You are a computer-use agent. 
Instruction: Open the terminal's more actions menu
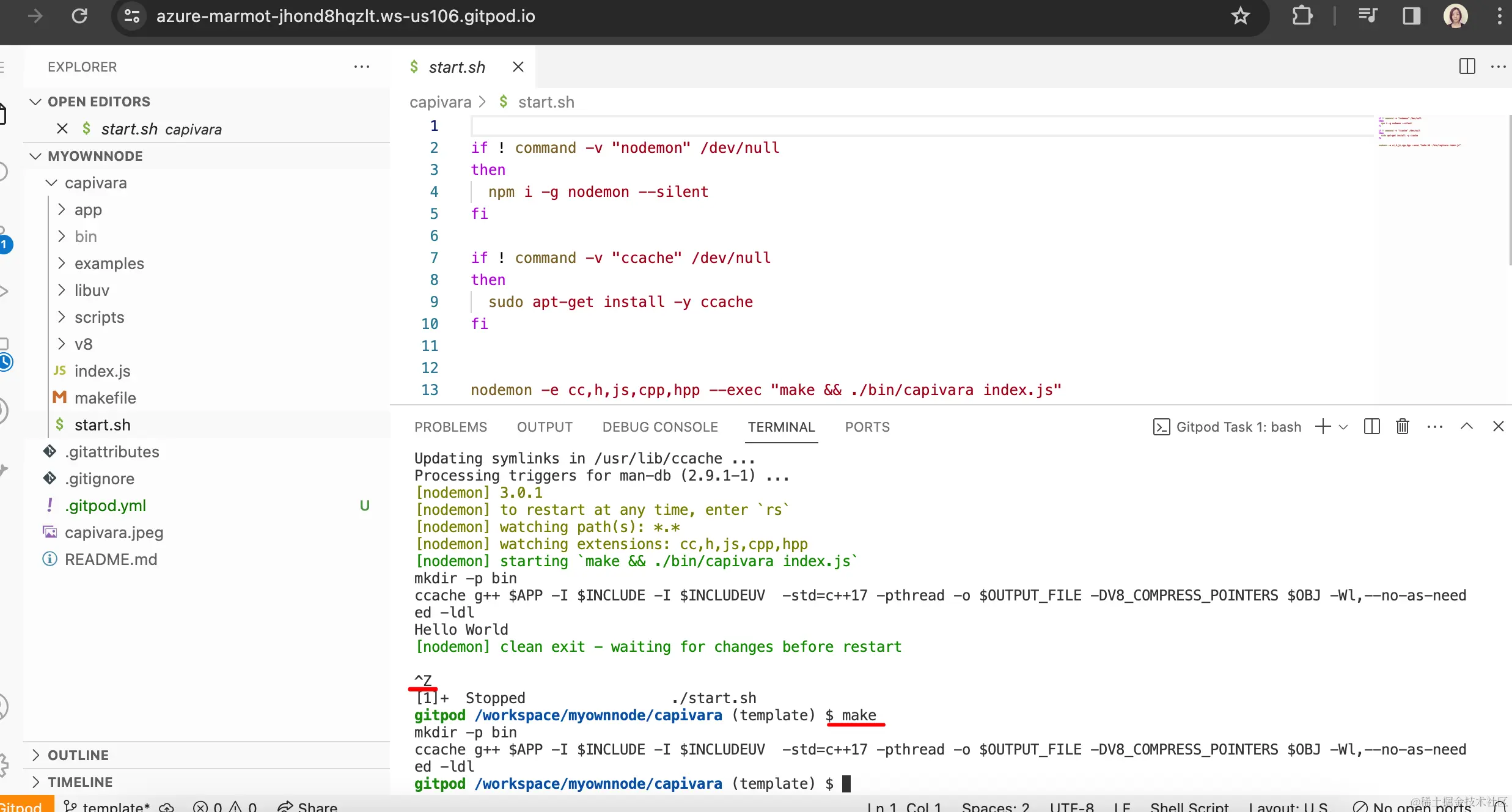pos(1434,426)
